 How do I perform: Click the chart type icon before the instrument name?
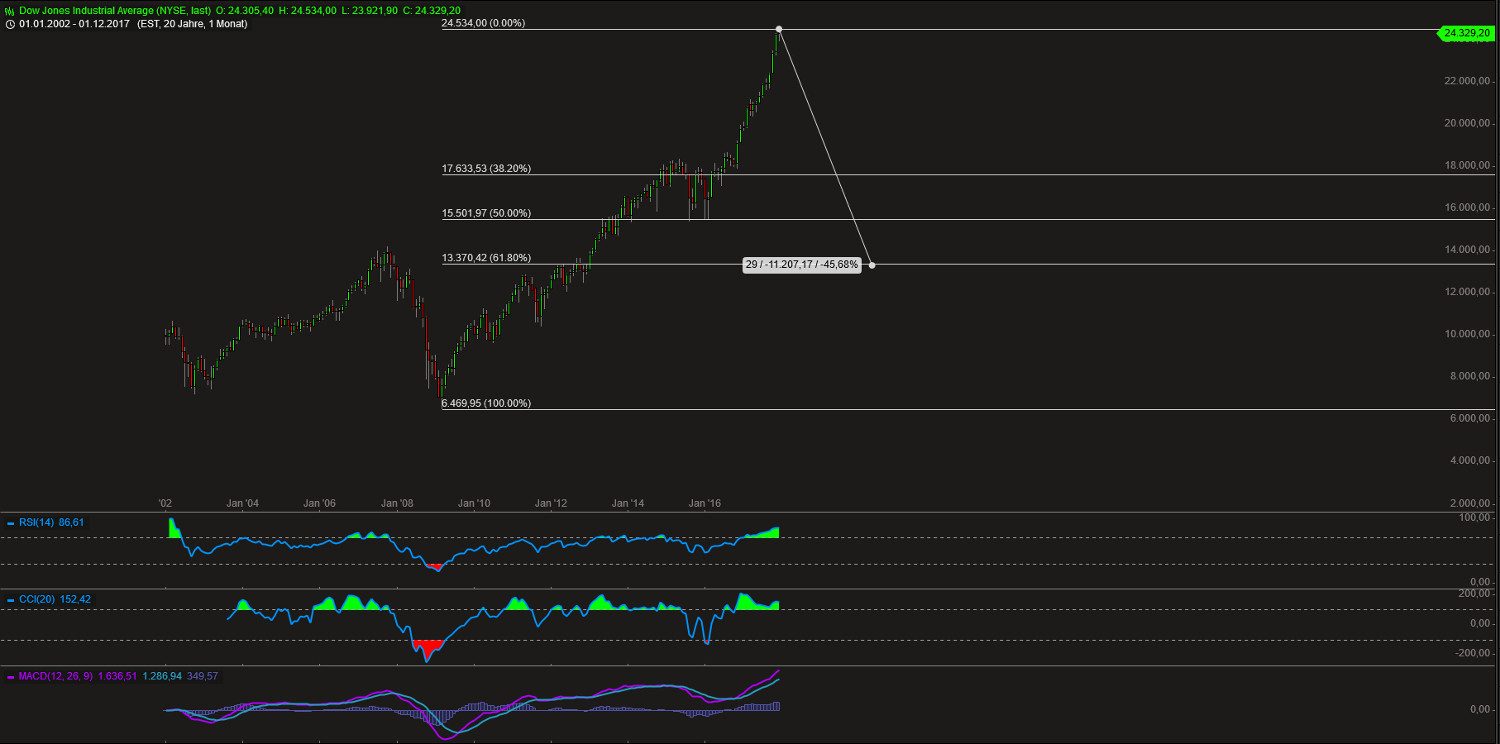(10, 10)
